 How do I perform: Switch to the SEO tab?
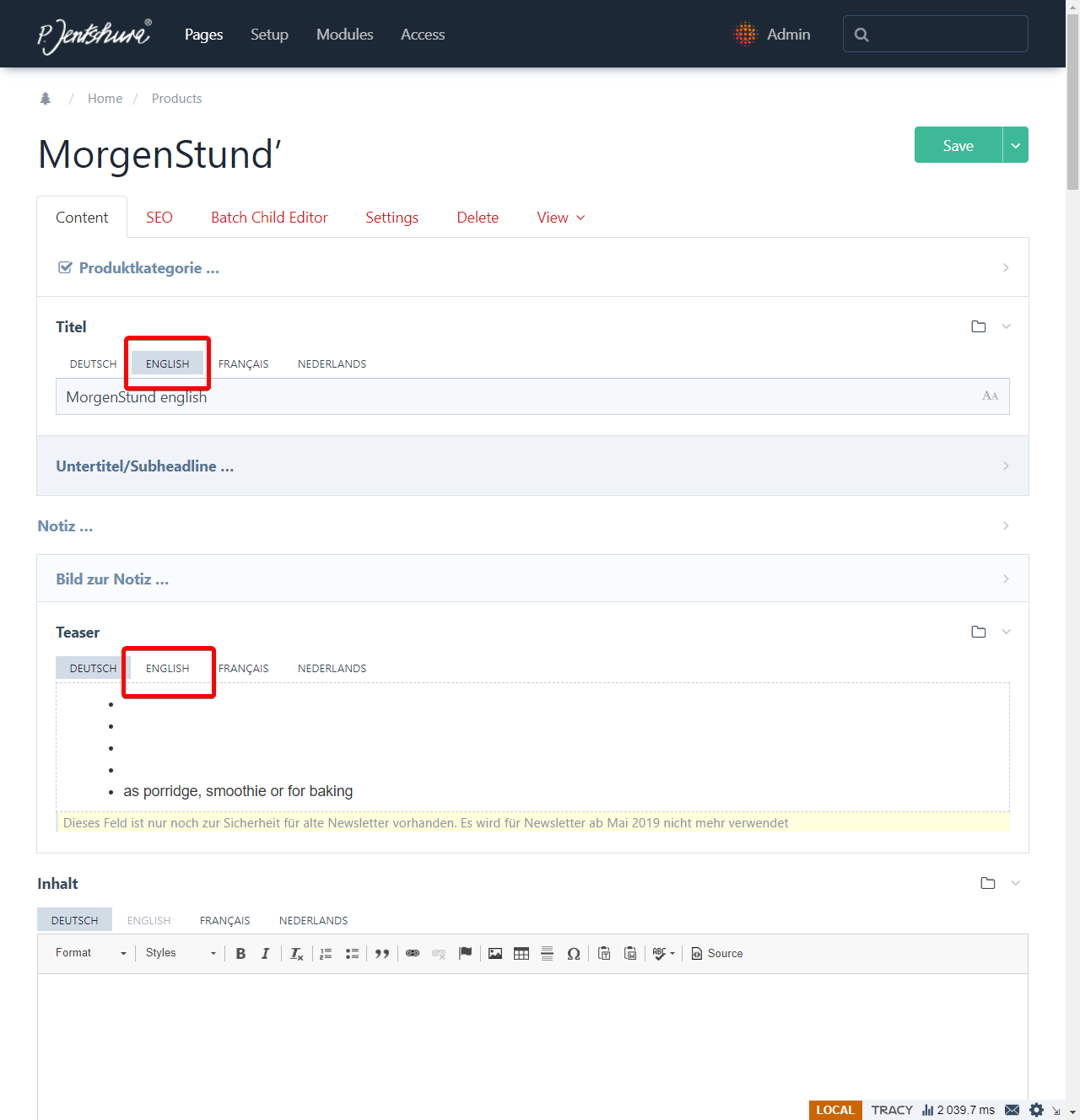[x=159, y=218]
